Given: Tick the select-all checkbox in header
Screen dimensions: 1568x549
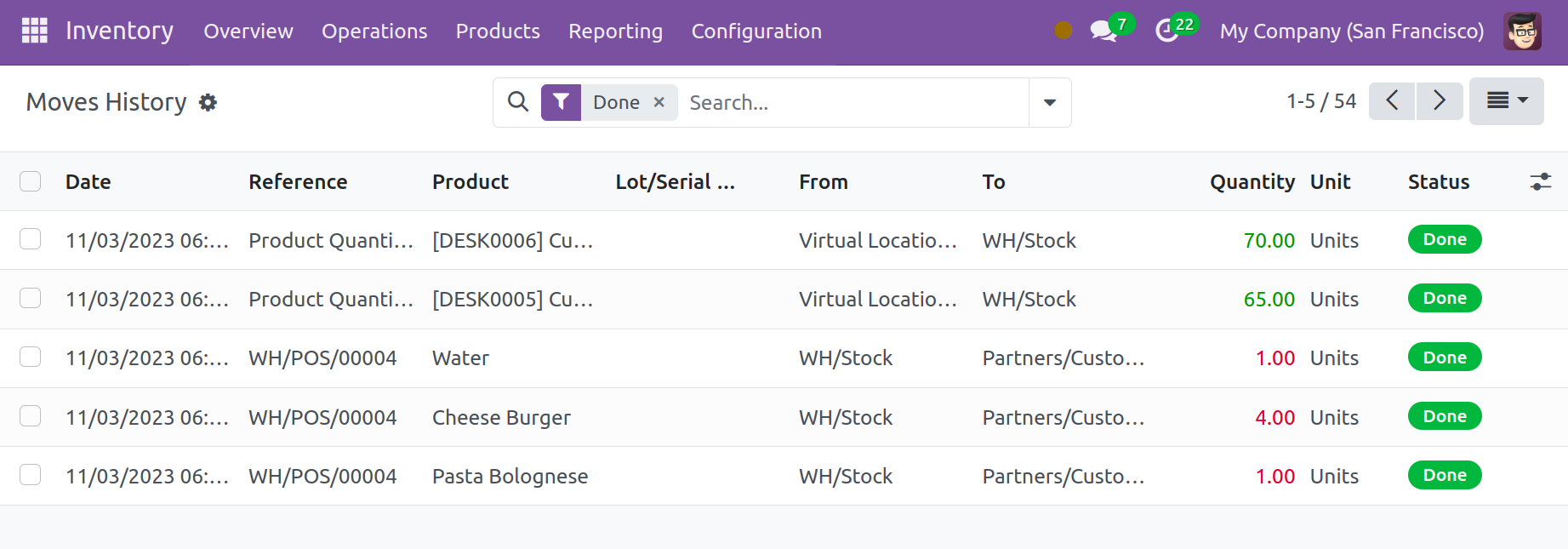Looking at the screenshot, I should (31, 181).
